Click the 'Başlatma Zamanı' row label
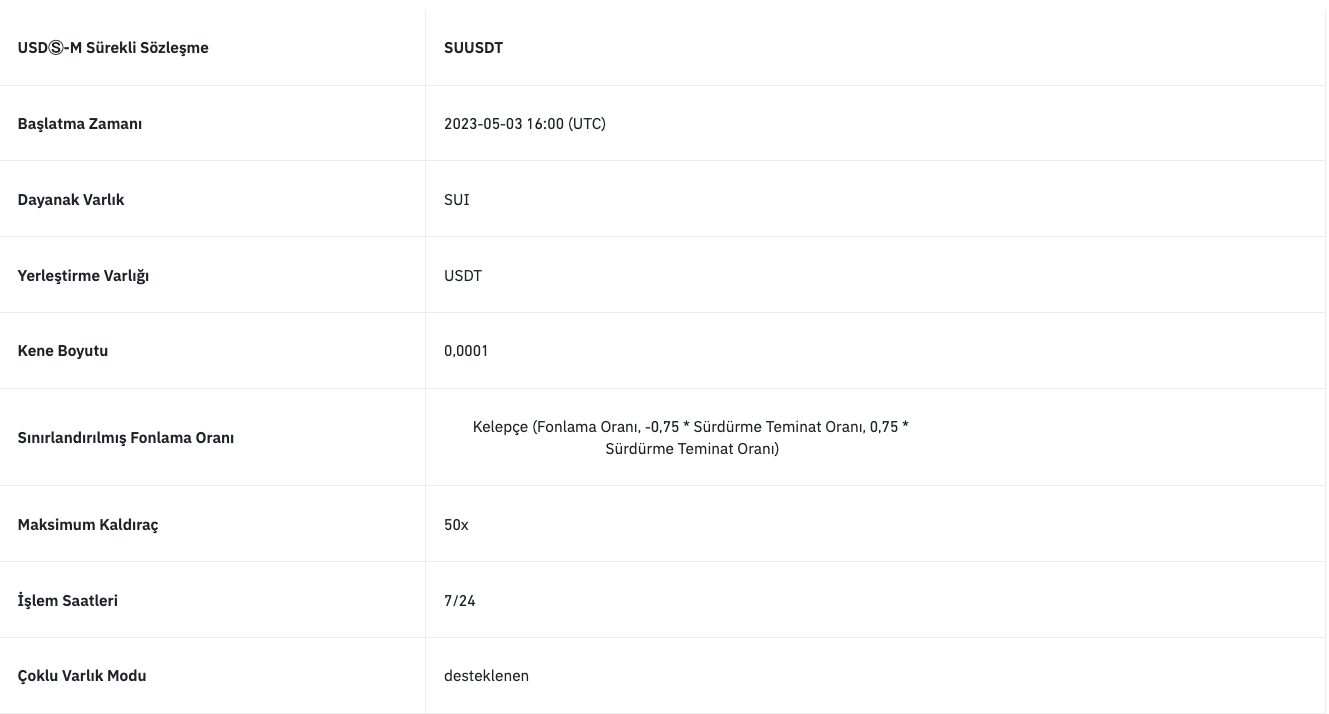The height and width of the screenshot is (714, 1329). (x=80, y=124)
